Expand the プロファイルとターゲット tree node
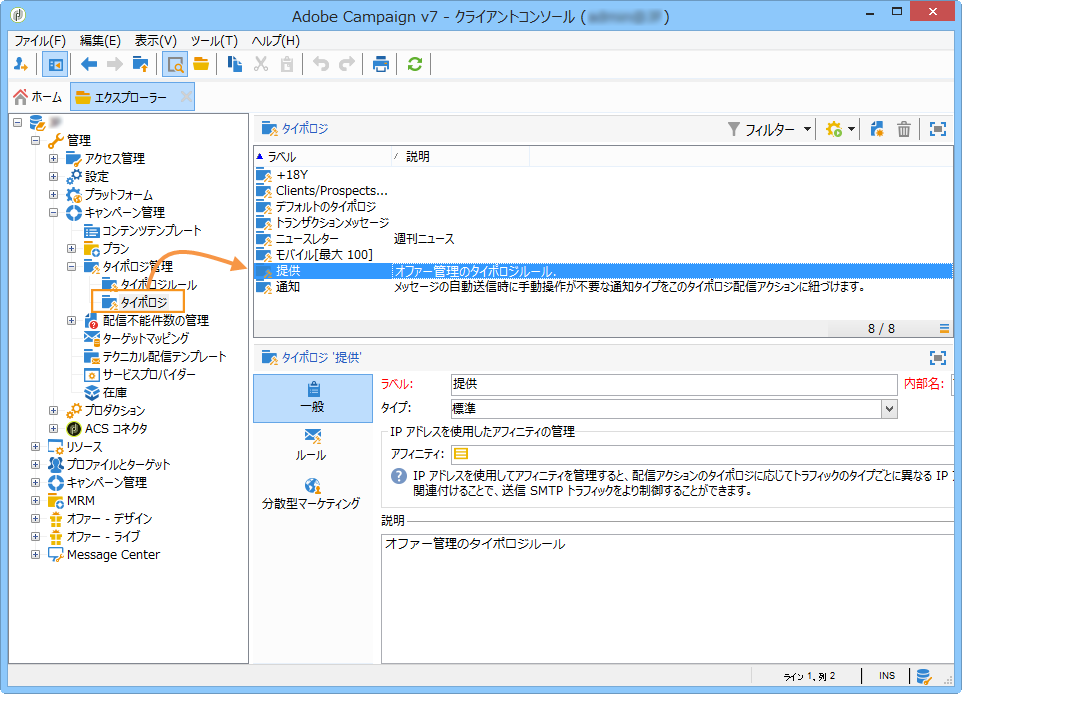The width and height of the screenshot is (1069, 709). (x=35, y=464)
